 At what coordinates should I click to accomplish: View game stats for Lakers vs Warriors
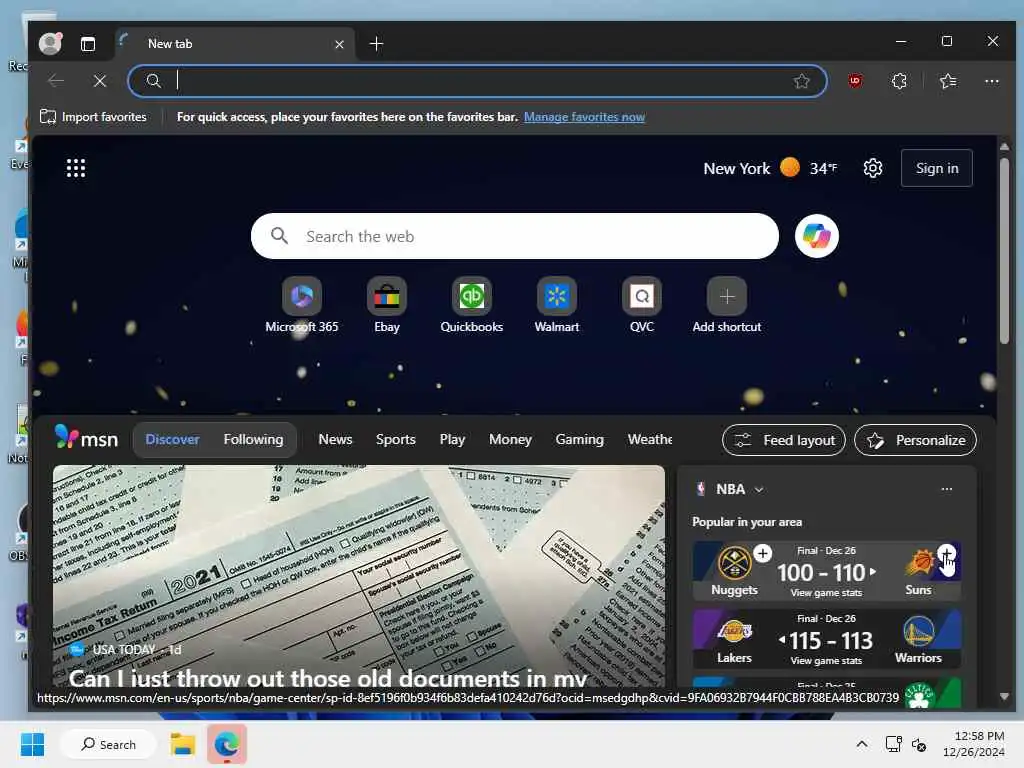826,661
